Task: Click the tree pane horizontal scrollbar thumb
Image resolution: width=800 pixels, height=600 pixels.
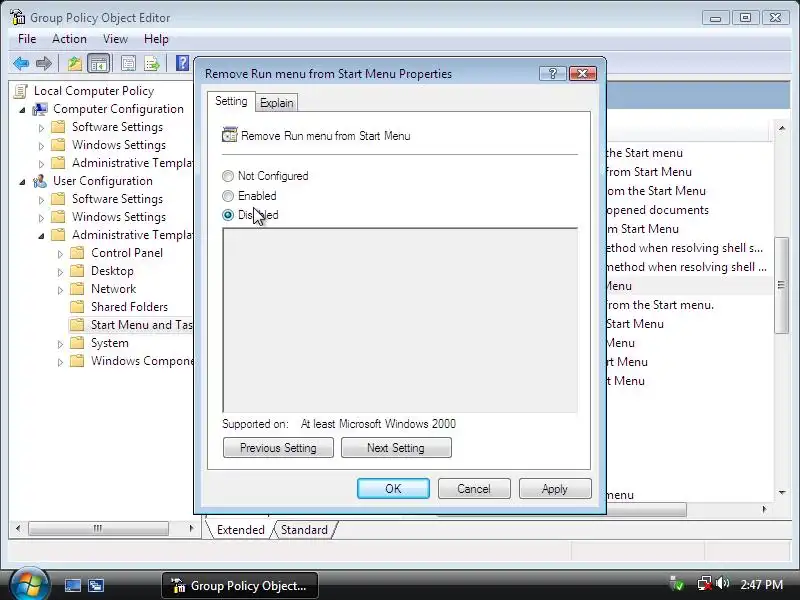Action: (98, 528)
